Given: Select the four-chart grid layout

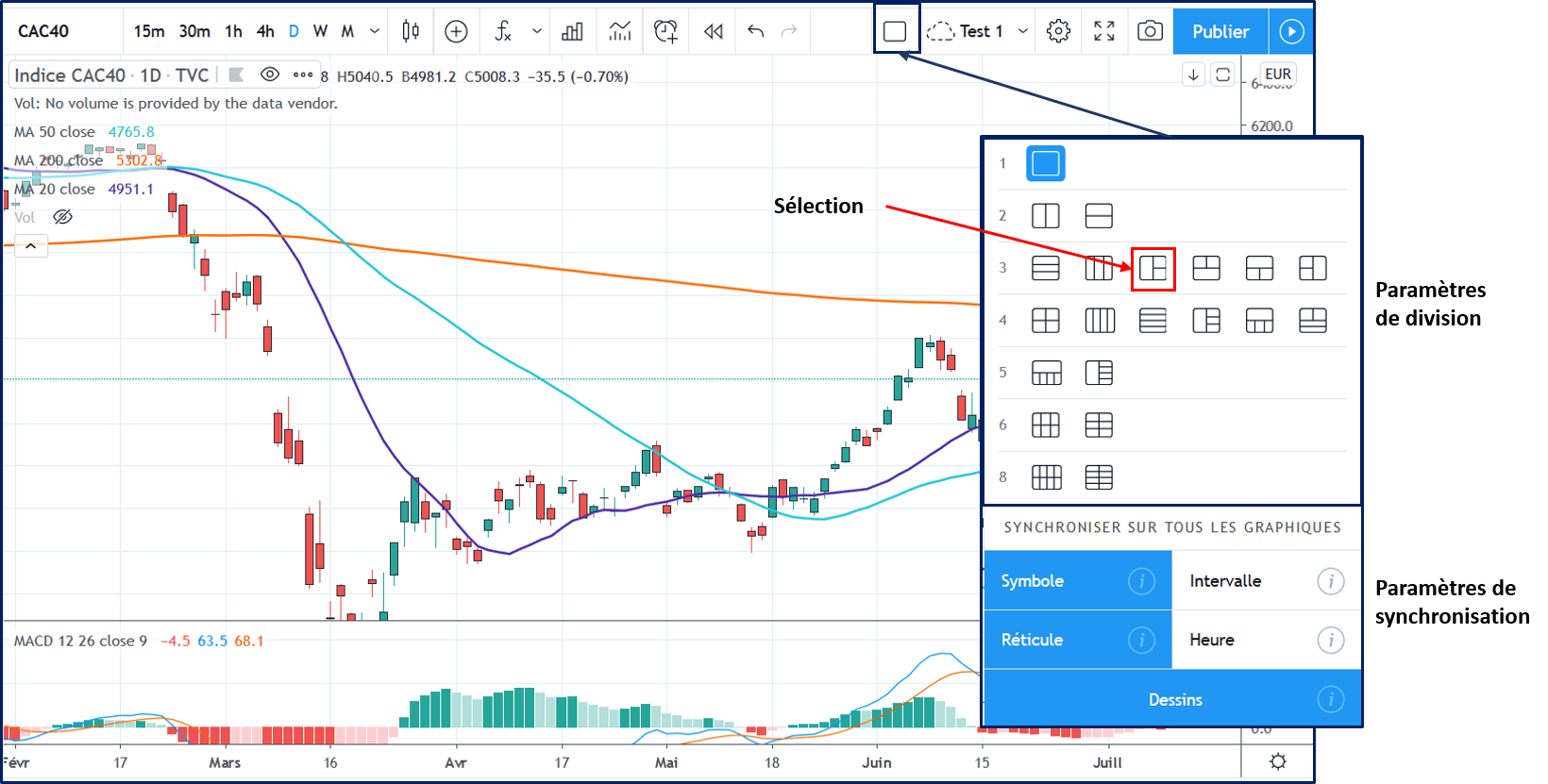Looking at the screenshot, I should 1046,321.
